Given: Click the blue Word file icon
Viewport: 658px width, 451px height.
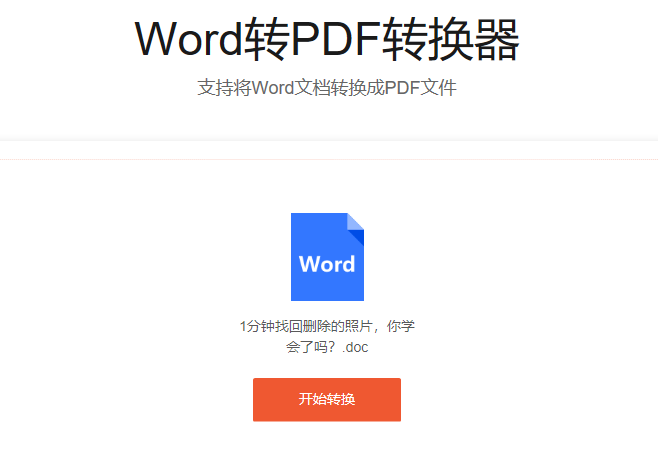Looking at the screenshot, I should tap(327, 257).
